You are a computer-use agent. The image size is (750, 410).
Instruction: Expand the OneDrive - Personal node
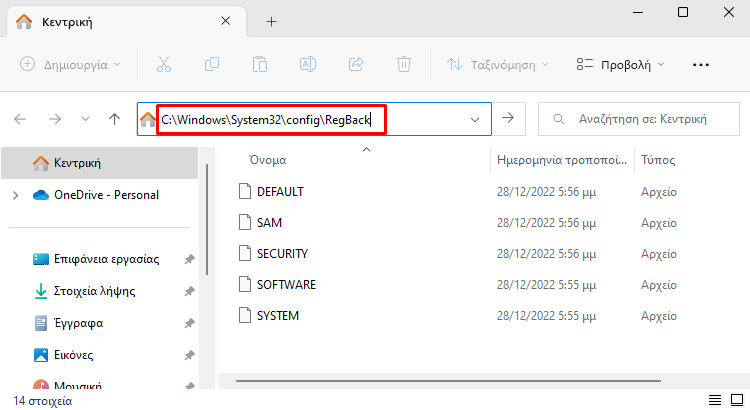tap(16, 195)
